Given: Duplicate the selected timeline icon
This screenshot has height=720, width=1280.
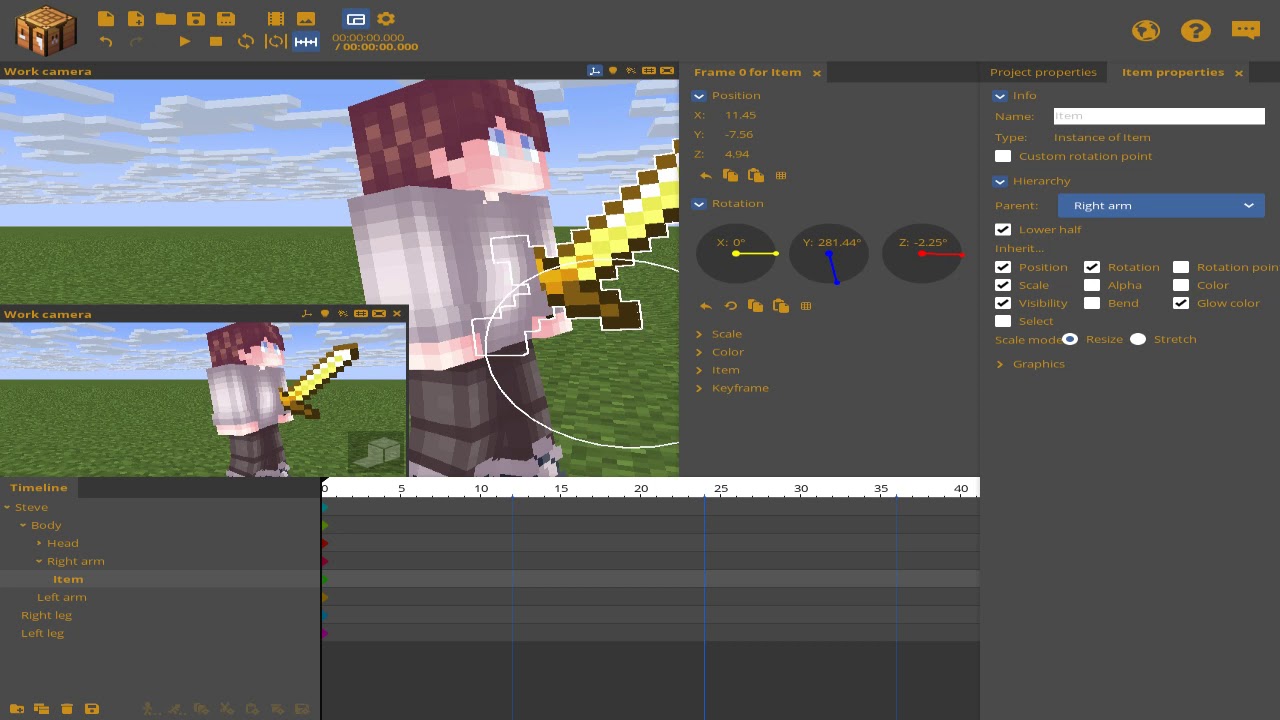Looking at the screenshot, I should (x=41, y=709).
